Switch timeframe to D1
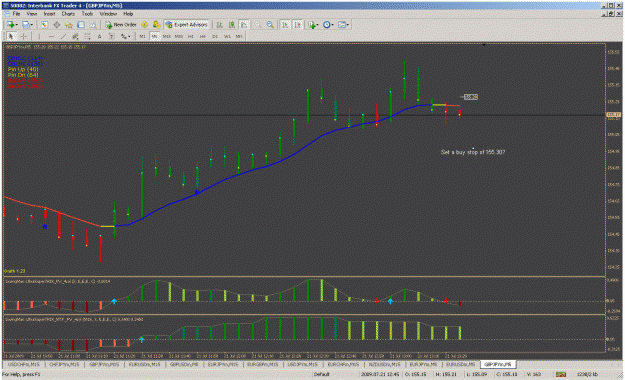The image size is (625, 380). point(215,36)
